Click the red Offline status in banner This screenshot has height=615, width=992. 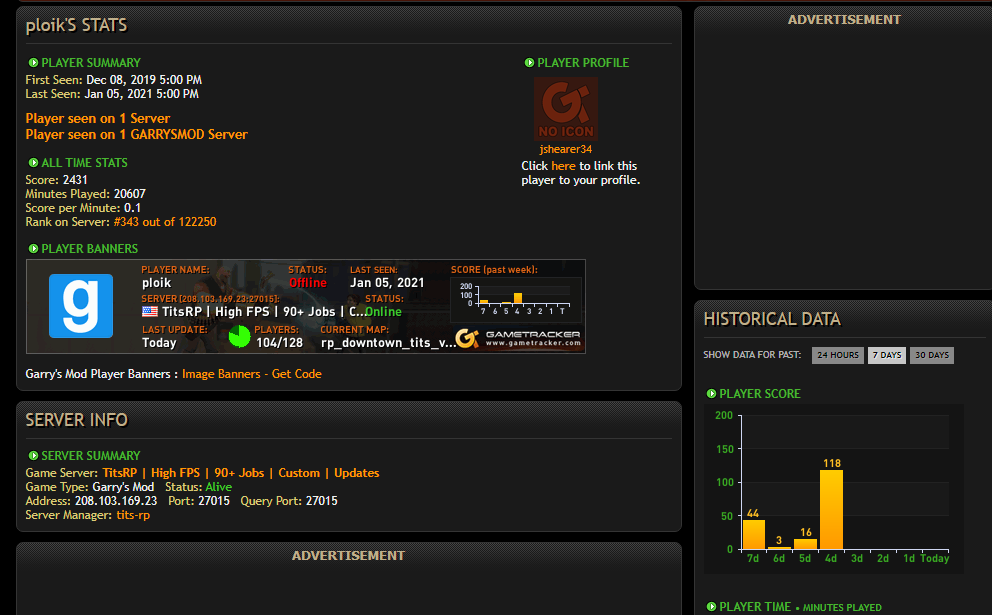pos(308,283)
